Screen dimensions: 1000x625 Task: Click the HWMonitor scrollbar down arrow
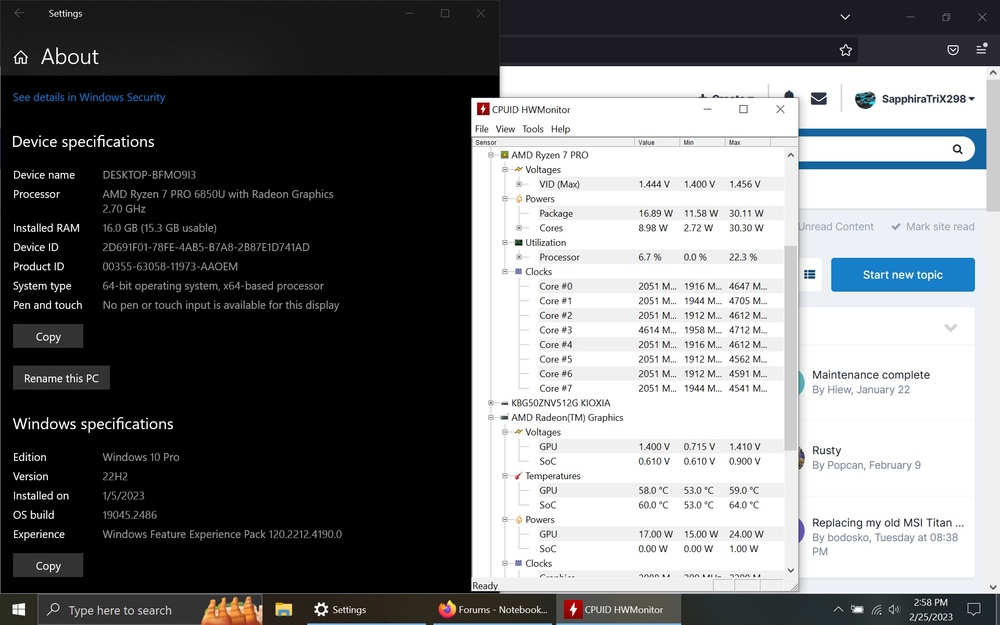[x=791, y=570]
